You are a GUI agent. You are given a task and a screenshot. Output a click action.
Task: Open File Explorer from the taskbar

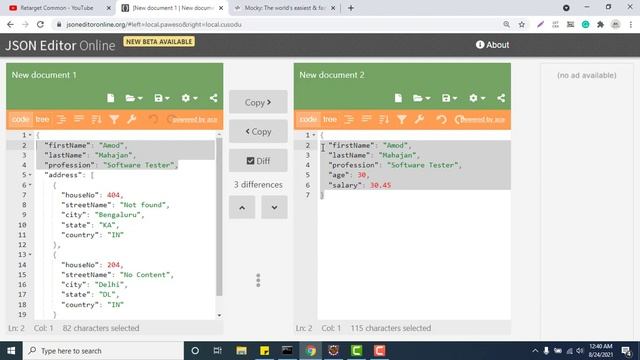click(x=241, y=351)
